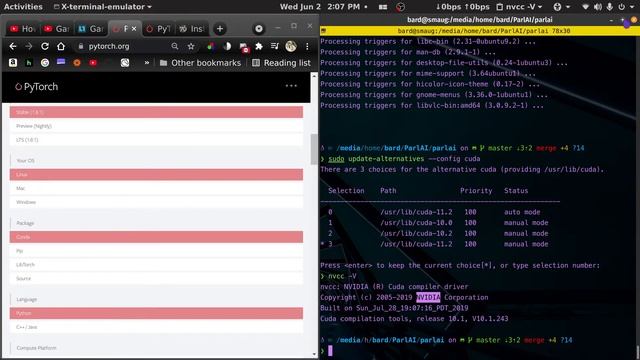Switch to the blue-icon 'Ga' tab
The width and height of the screenshot is (640, 360).
pos(91,29)
